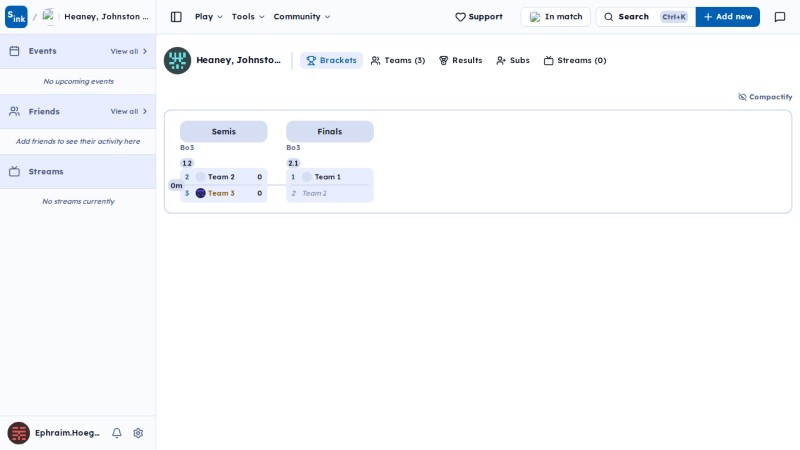Click the In match button
The image size is (800, 450).
(x=556, y=17)
